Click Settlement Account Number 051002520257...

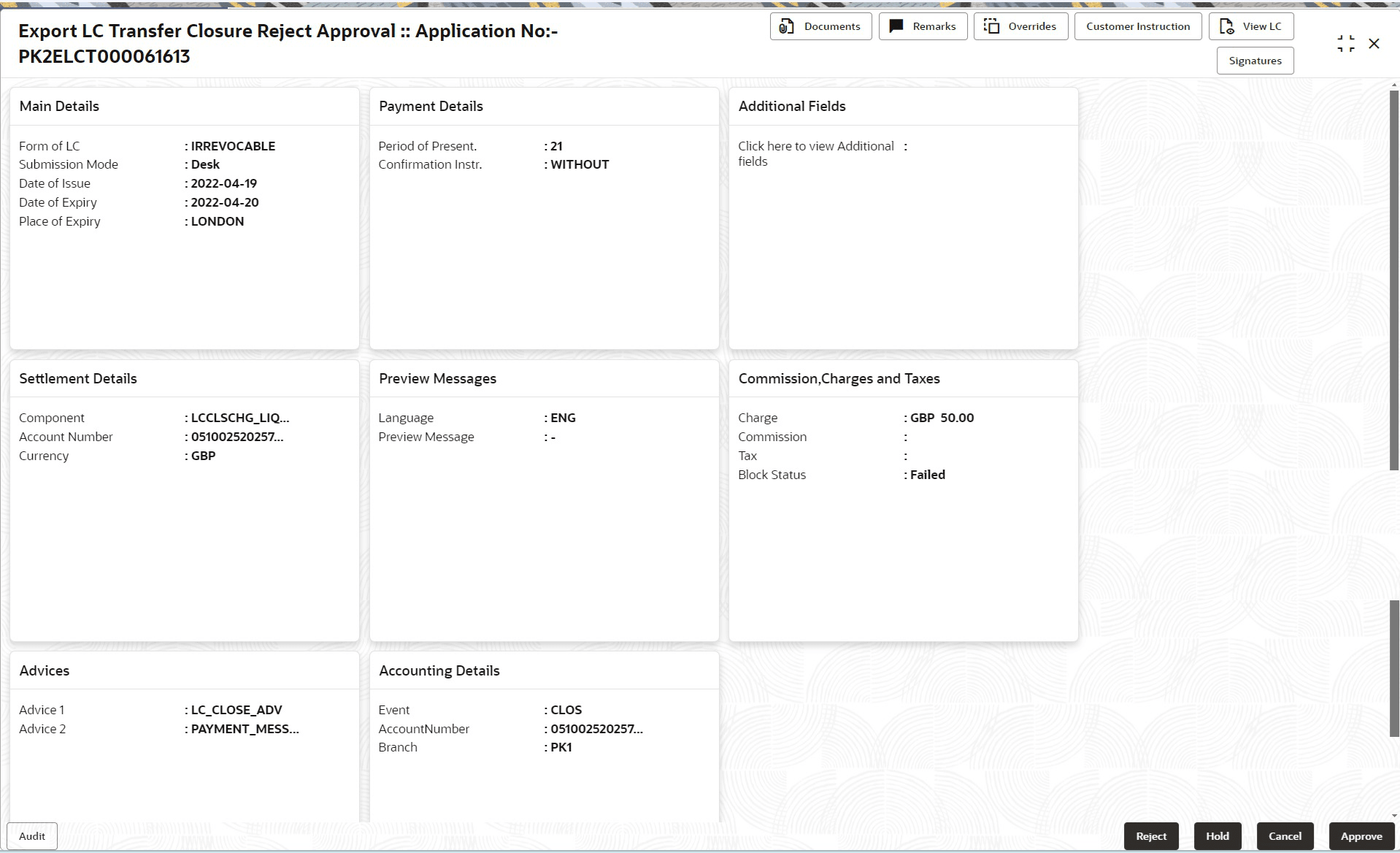coord(237,437)
